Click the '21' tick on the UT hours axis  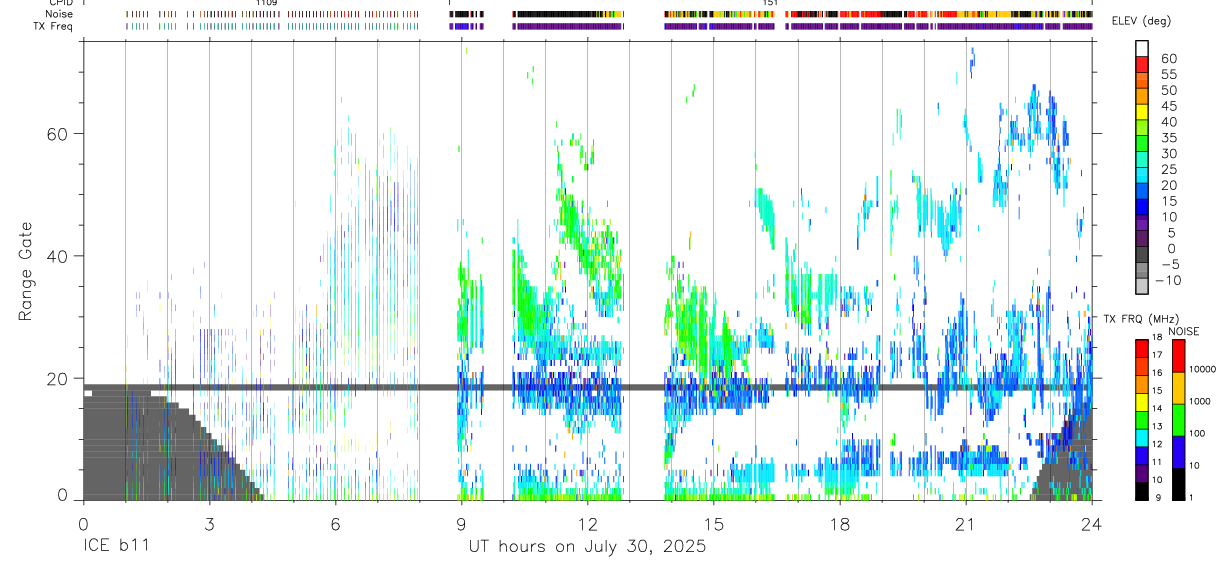point(966,523)
